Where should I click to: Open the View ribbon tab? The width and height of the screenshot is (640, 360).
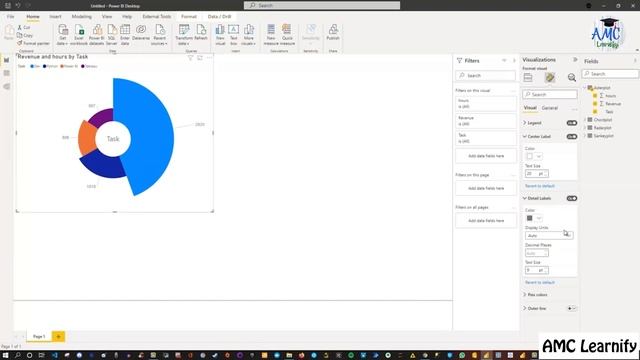point(107,16)
